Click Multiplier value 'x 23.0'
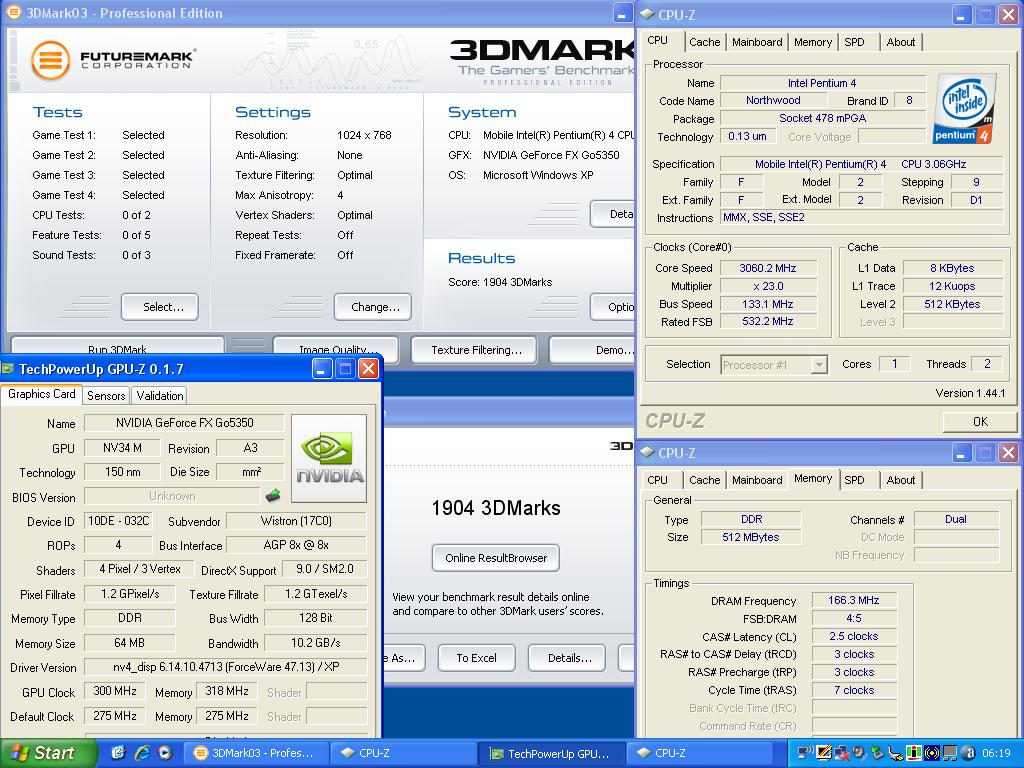This screenshot has height=768, width=1024. click(768, 286)
